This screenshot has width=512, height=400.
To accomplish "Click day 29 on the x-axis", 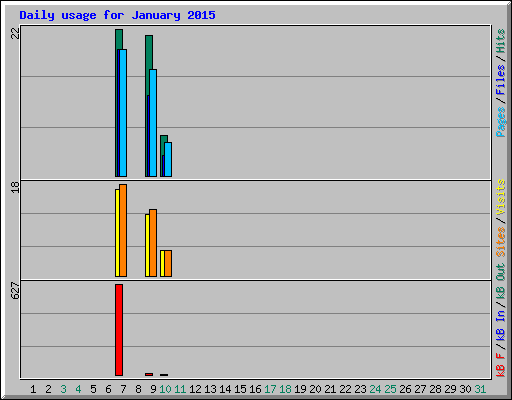I will click(x=450, y=389).
